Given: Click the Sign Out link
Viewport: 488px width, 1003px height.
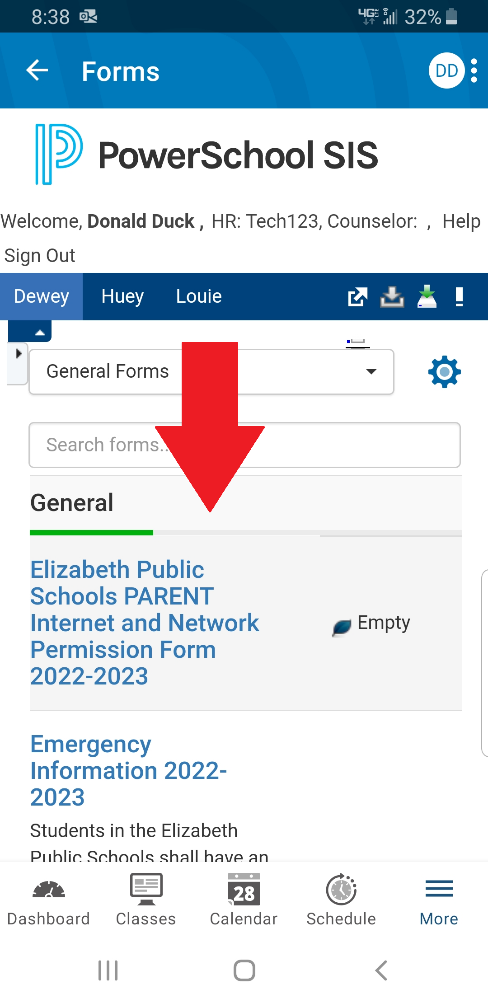Looking at the screenshot, I should pyautogui.click(x=40, y=256).
